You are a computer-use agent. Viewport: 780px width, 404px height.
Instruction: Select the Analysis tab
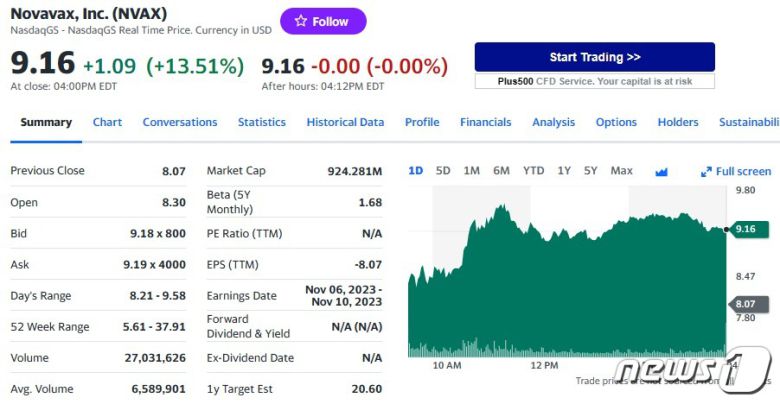click(x=553, y=122)
